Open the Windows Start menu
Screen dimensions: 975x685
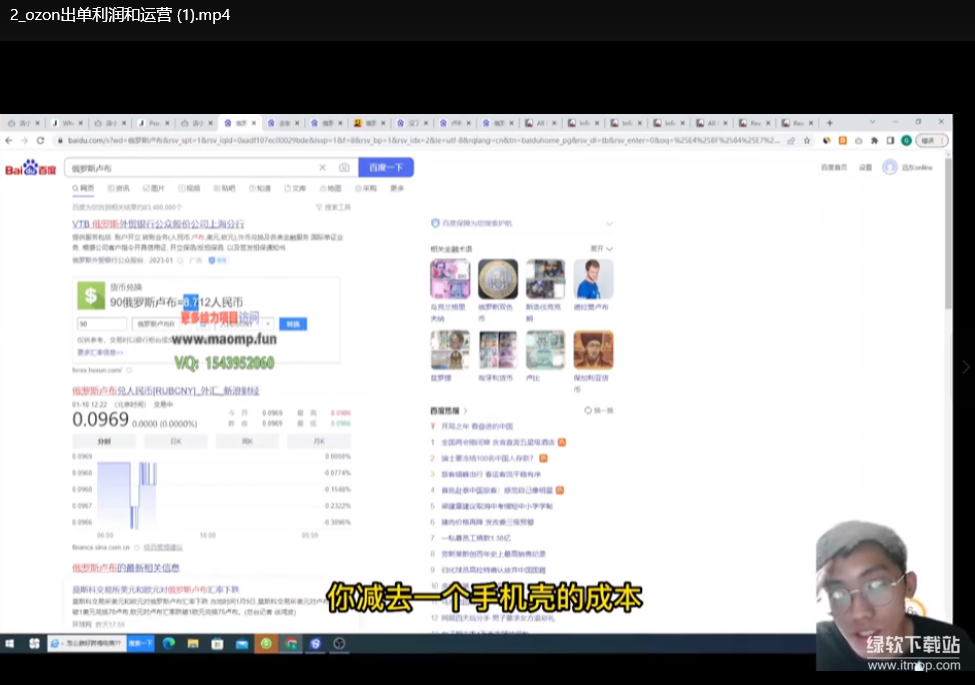coord(10,643)
